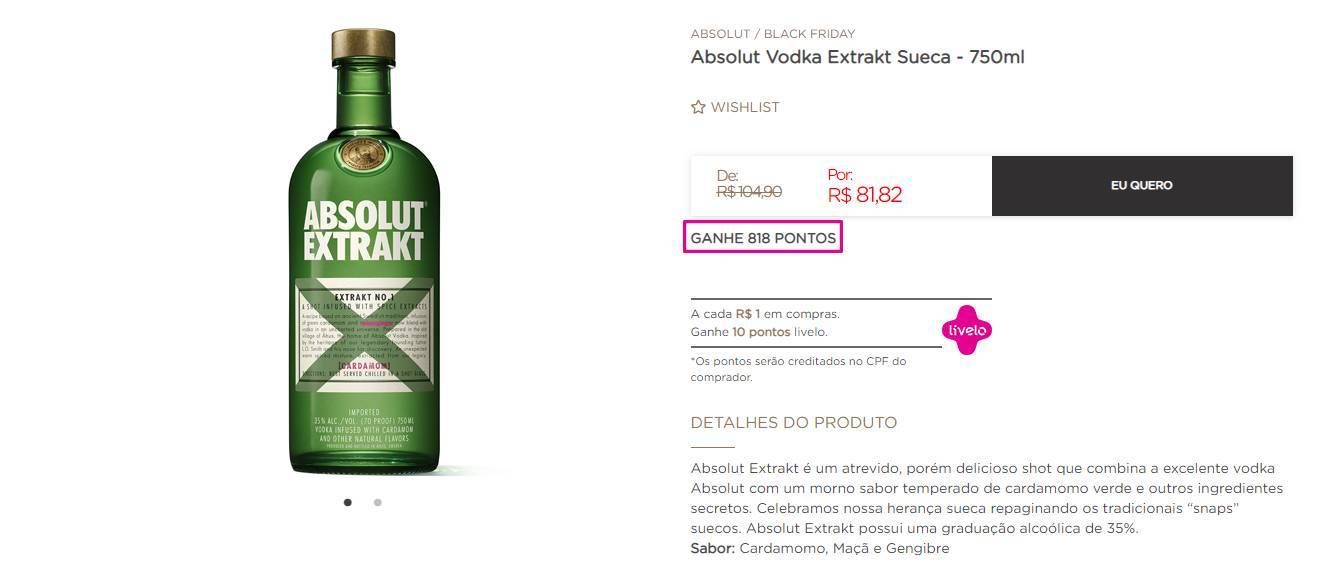Click the EU QUERO buy button
1329x568 pixels.
click(1142, 186)
